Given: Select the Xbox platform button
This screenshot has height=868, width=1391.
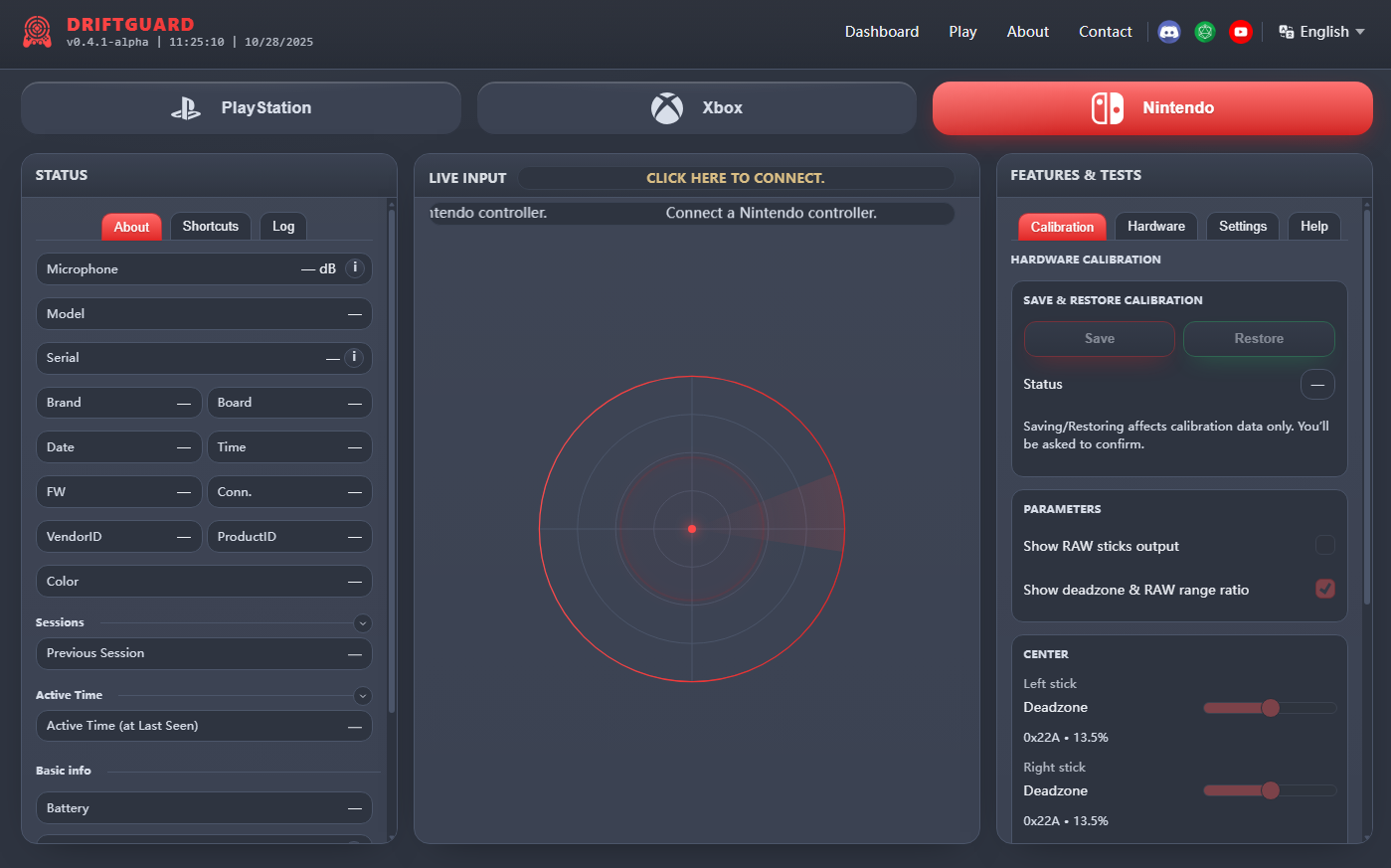Looking at the screenshot, I should pos(696,107).
